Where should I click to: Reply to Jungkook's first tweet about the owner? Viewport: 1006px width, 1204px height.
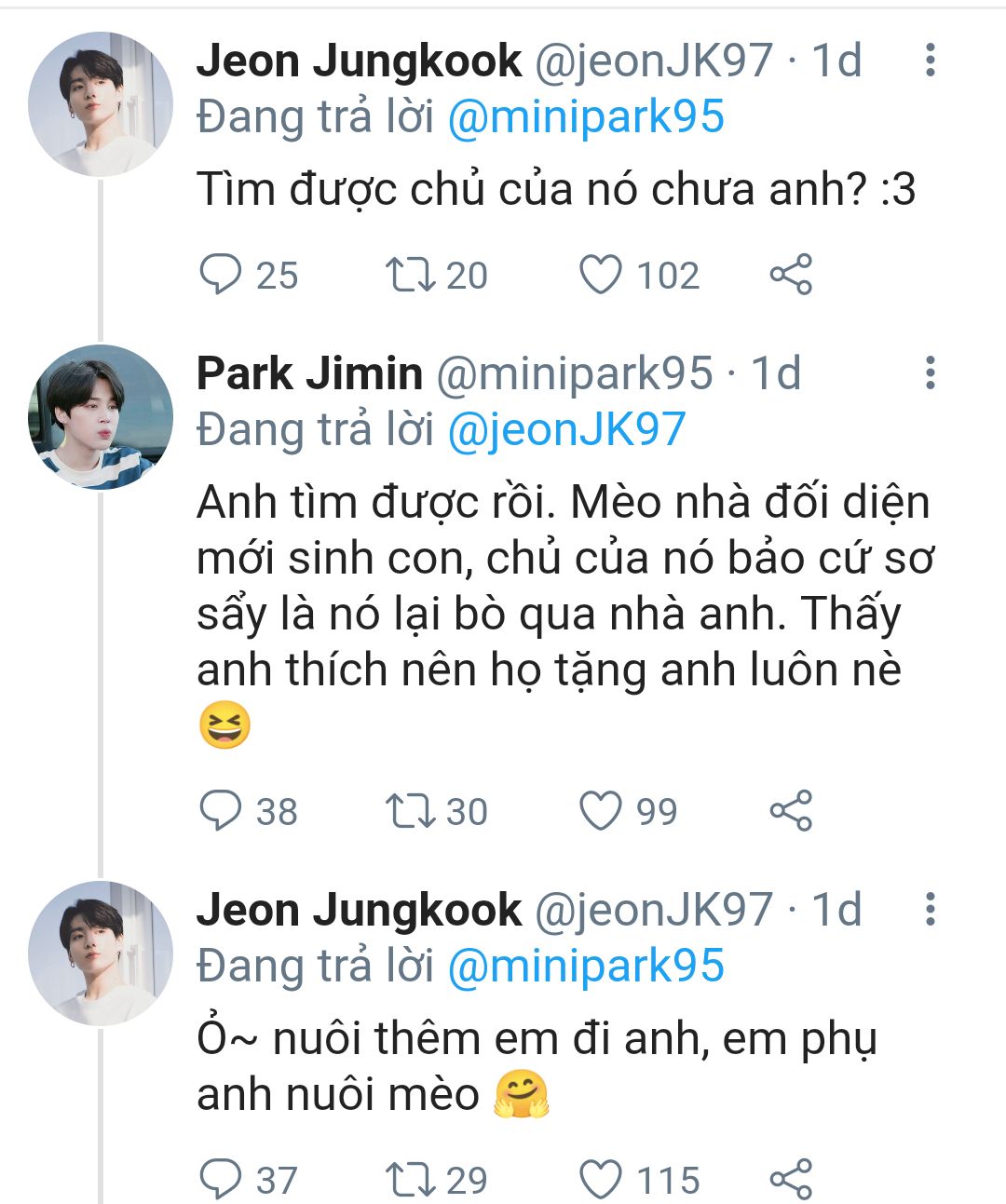(222, 275)
